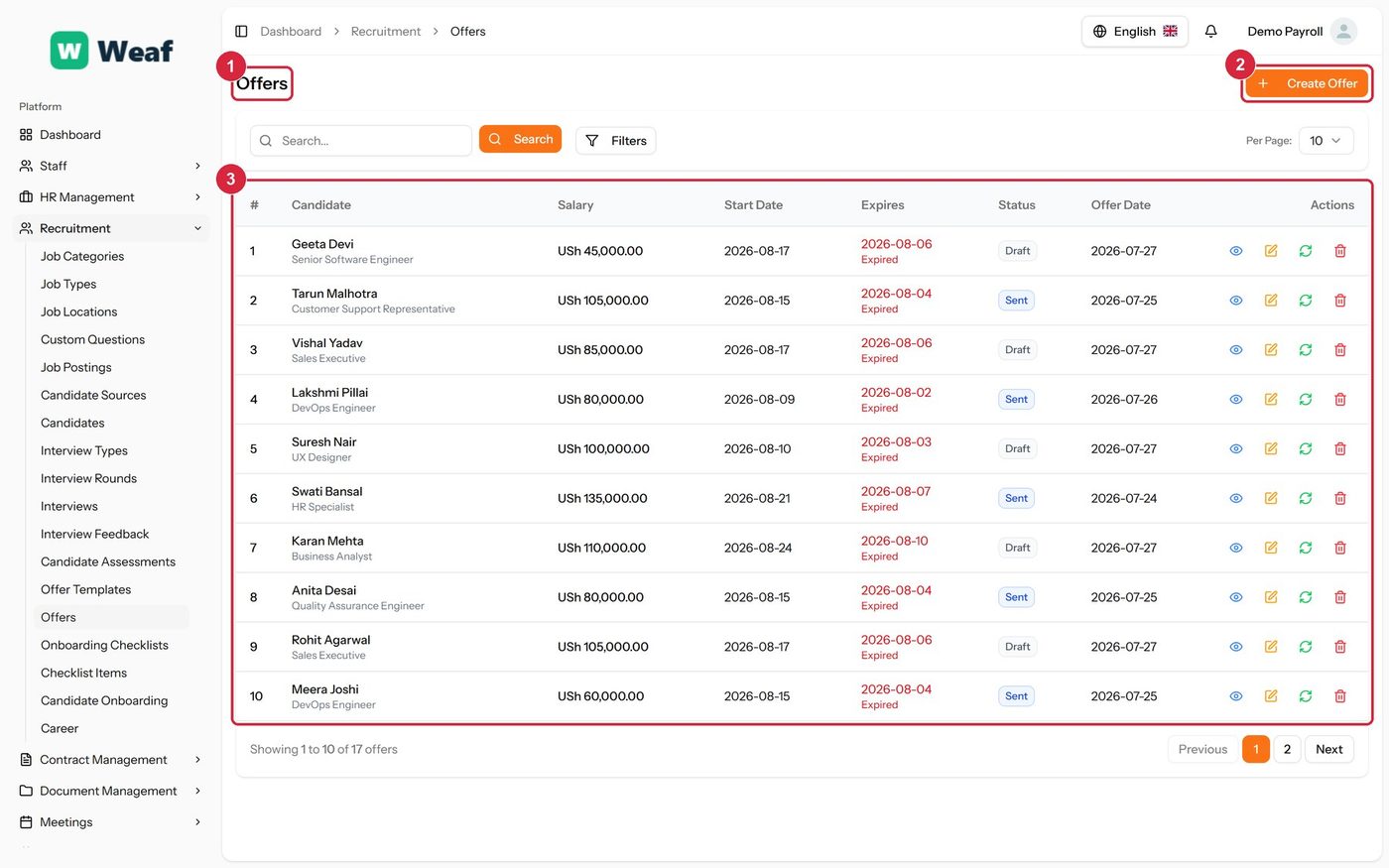View Suresh Nair's offer with eye icon
The width and height of the screenshot is (1389, 868).
click(x=1236, y=449)
